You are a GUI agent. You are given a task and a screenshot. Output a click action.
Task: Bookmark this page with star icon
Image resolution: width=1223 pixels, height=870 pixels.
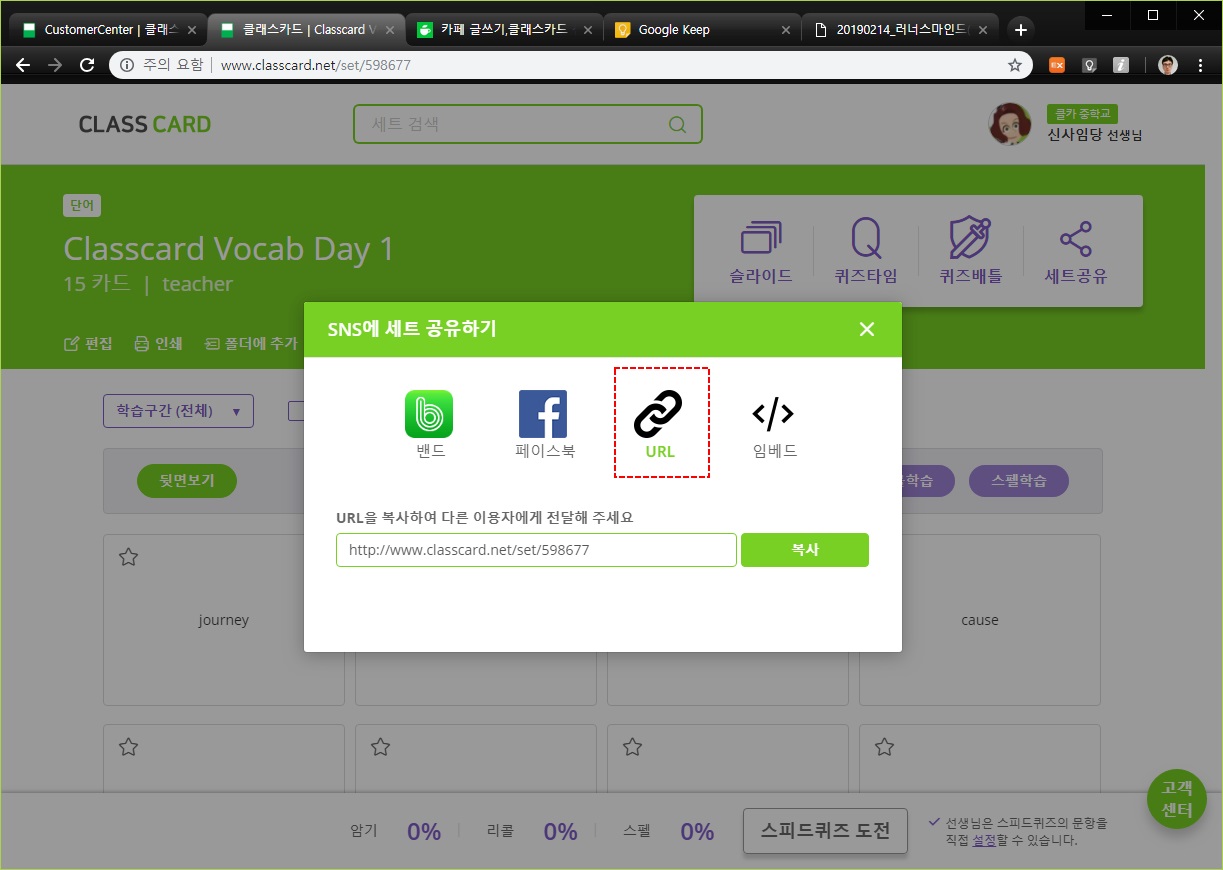click(1015, 65)
